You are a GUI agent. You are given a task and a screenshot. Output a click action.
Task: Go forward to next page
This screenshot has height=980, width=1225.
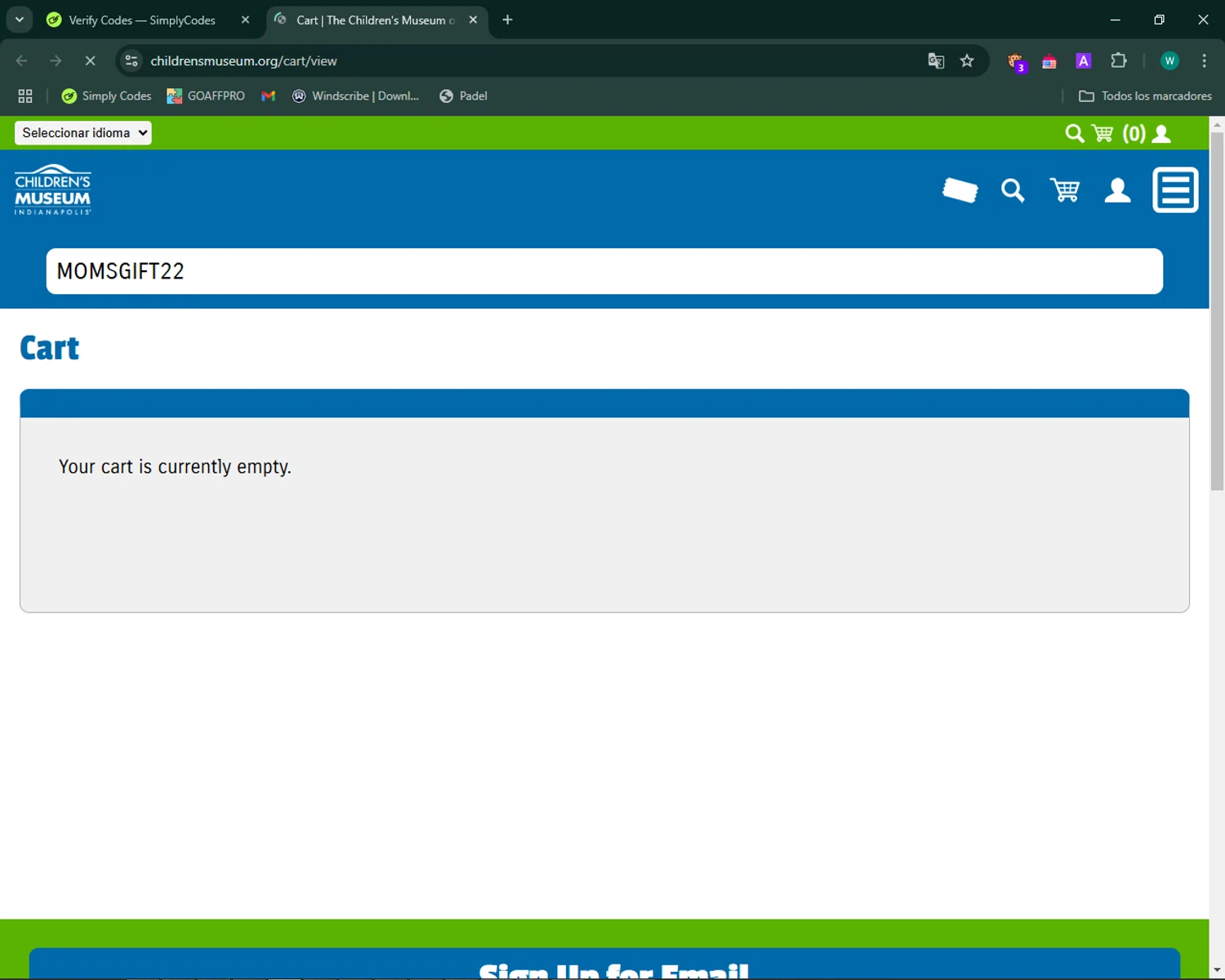(x=56, y=60)
